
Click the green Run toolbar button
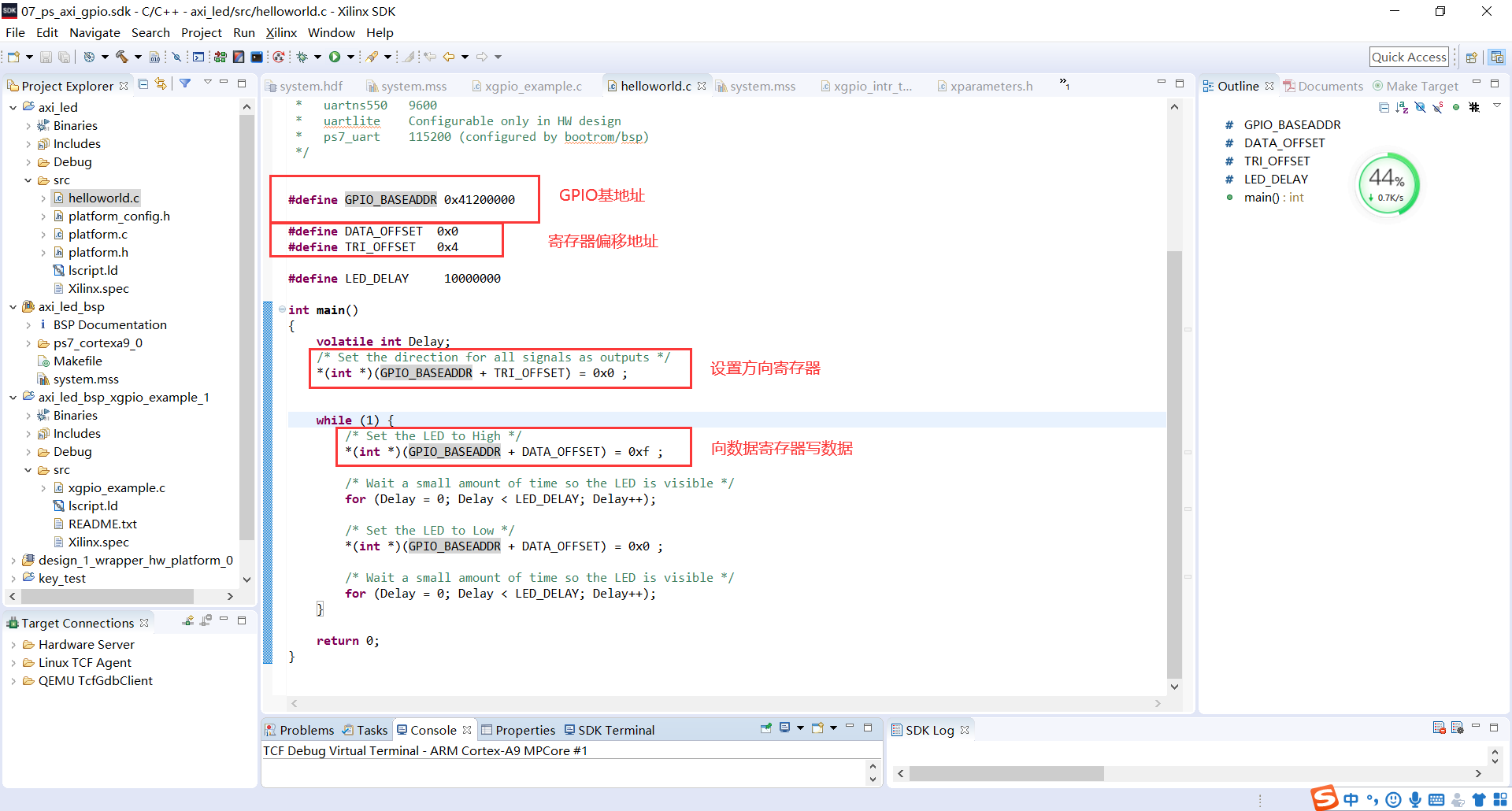[335, 57]
